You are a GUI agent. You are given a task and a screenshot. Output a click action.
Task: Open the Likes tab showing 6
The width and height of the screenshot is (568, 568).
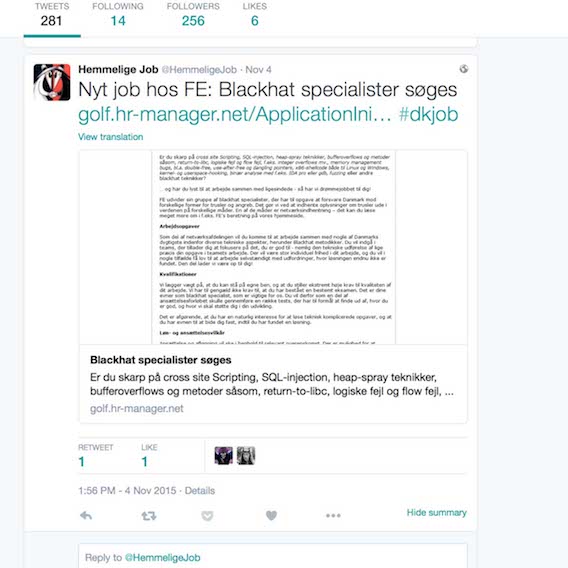(255, 15)
